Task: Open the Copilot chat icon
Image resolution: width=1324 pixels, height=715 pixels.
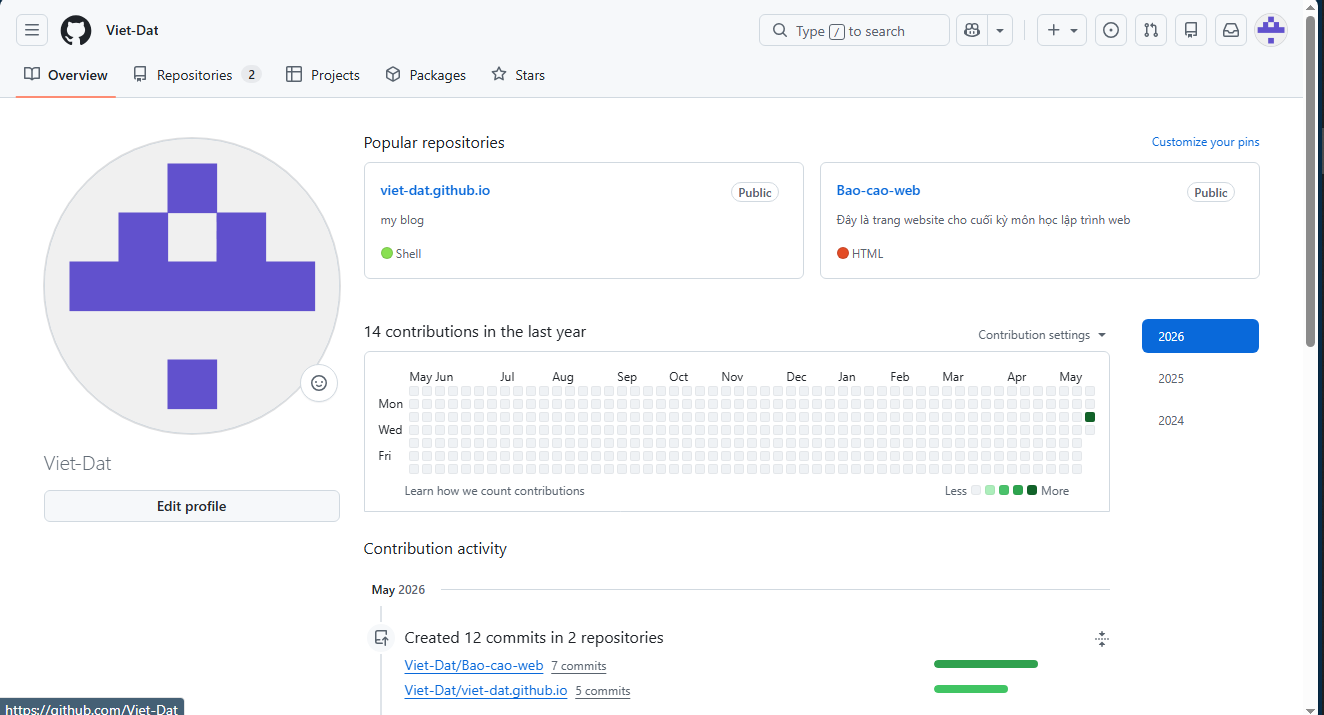Action: [971, 31]
